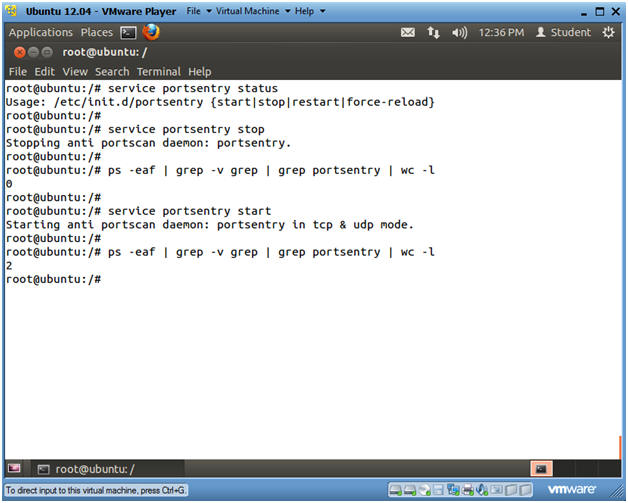
Task: Click "Stopping anti portscan daemon" output line
Action: click(148, 143)
